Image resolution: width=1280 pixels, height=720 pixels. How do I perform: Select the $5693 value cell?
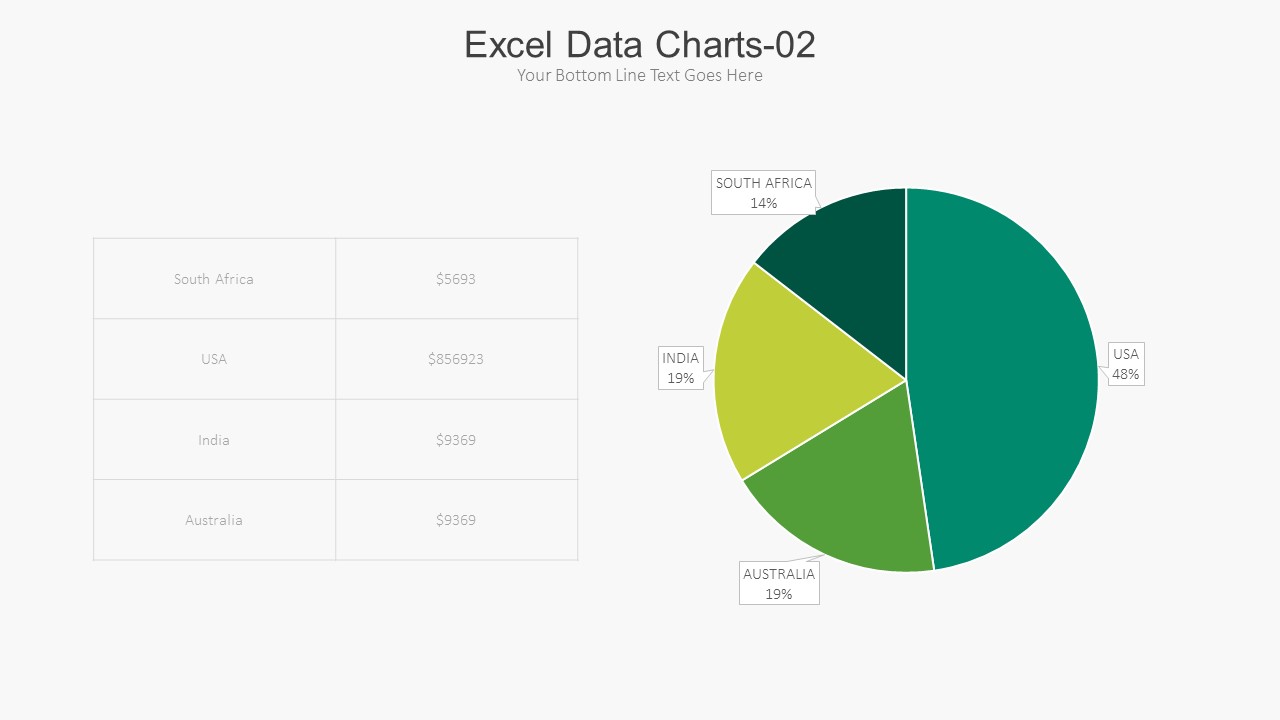pyautogui.click(x=456, y=279)
